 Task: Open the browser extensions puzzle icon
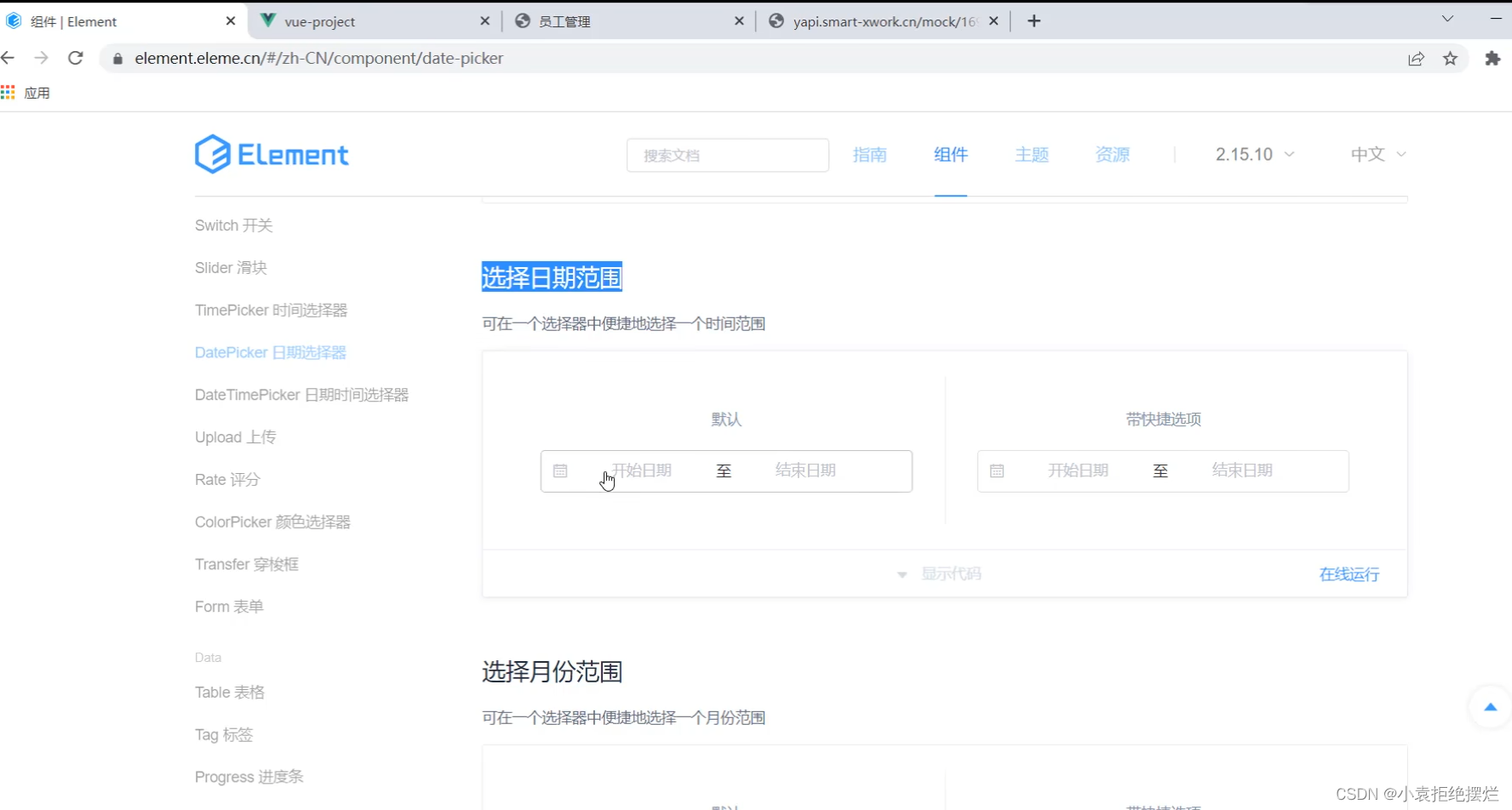(1492, 59)
